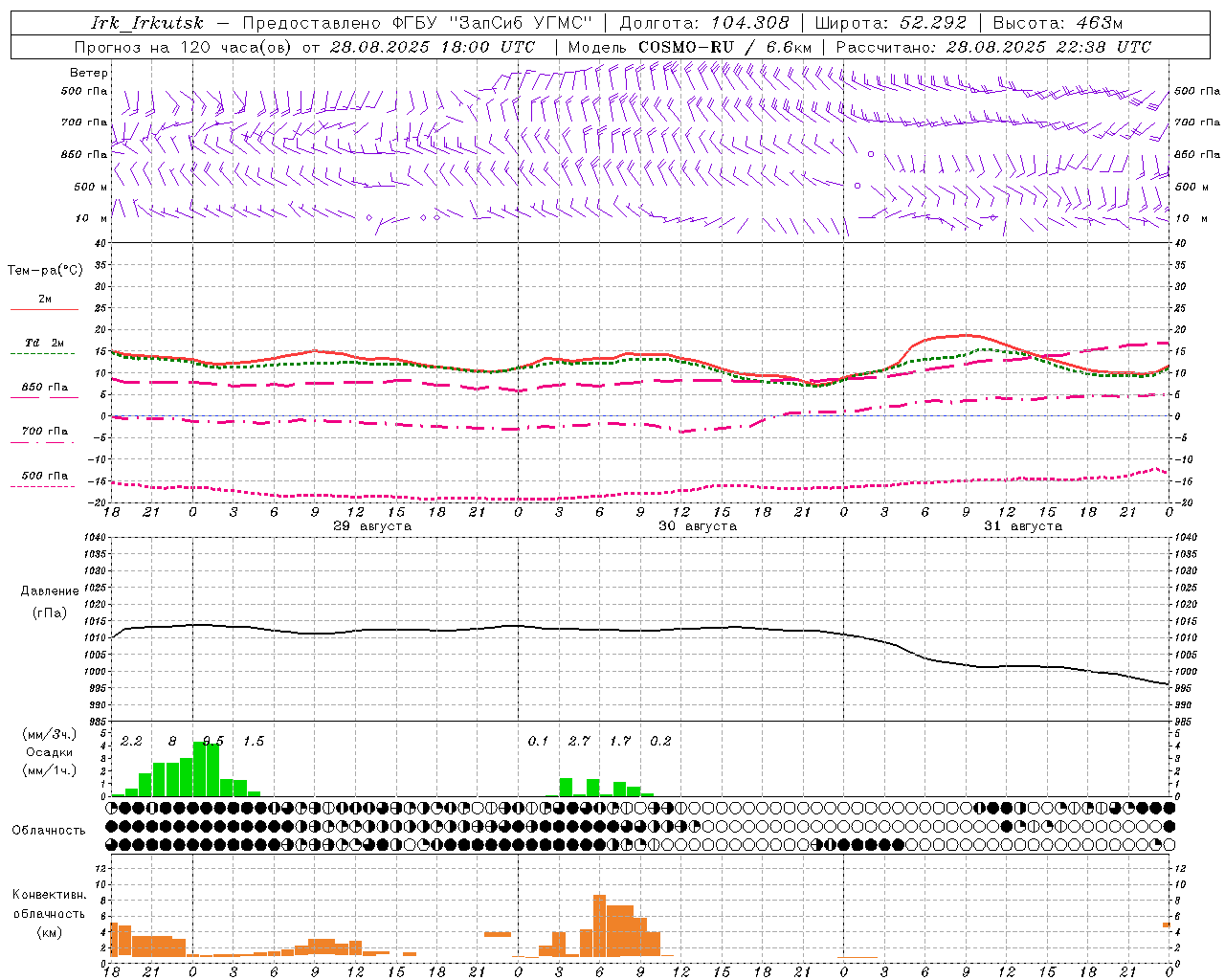This screenshot has width=1225, height=980.
Task: Click the red 2м temperature legend line
Action: (44, 309)
